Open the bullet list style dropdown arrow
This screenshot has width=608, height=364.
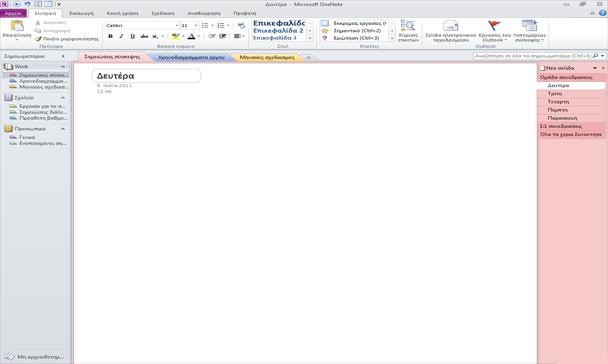[x=212, y=25]
